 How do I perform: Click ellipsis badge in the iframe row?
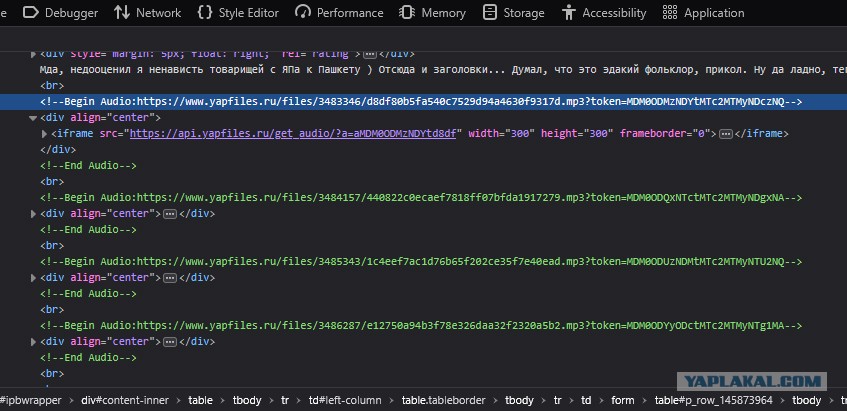point(726,134)
